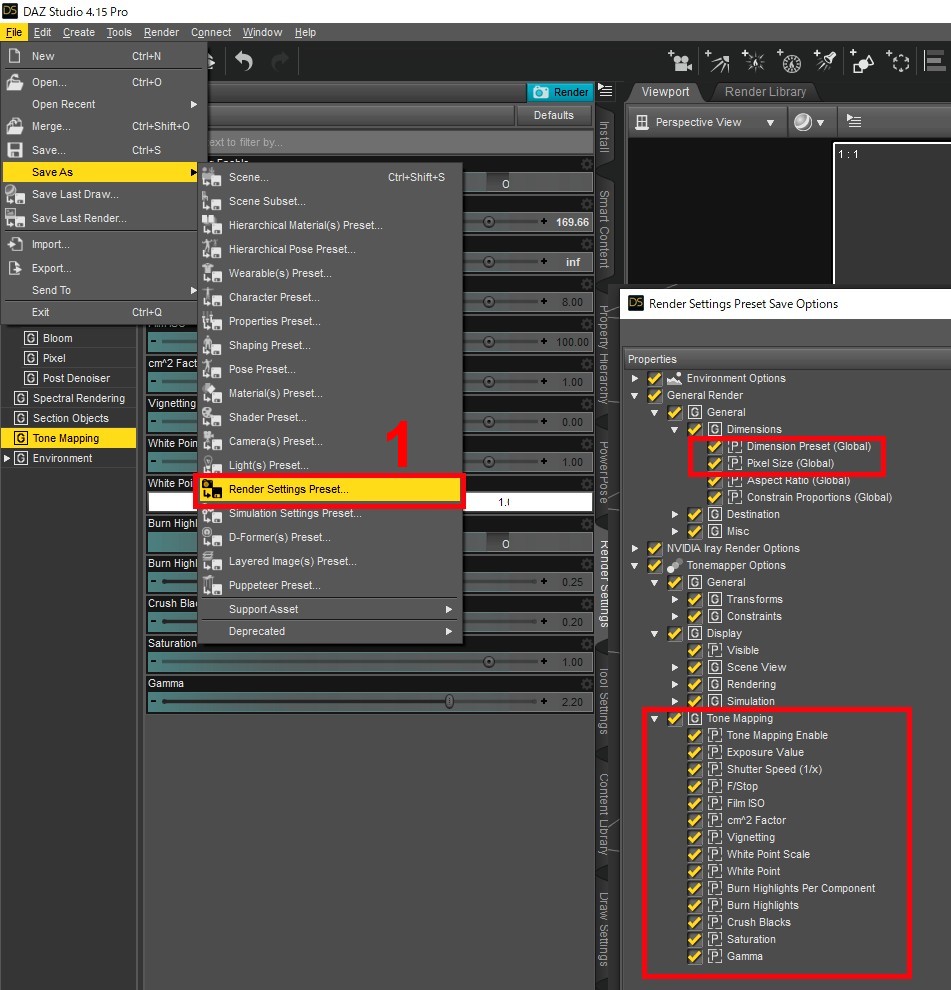The height and width of the screenshot is (990, 951).
Task: Click the gear icon for the Gamma property
Action: pyautogui.click(x=587, y=683)
